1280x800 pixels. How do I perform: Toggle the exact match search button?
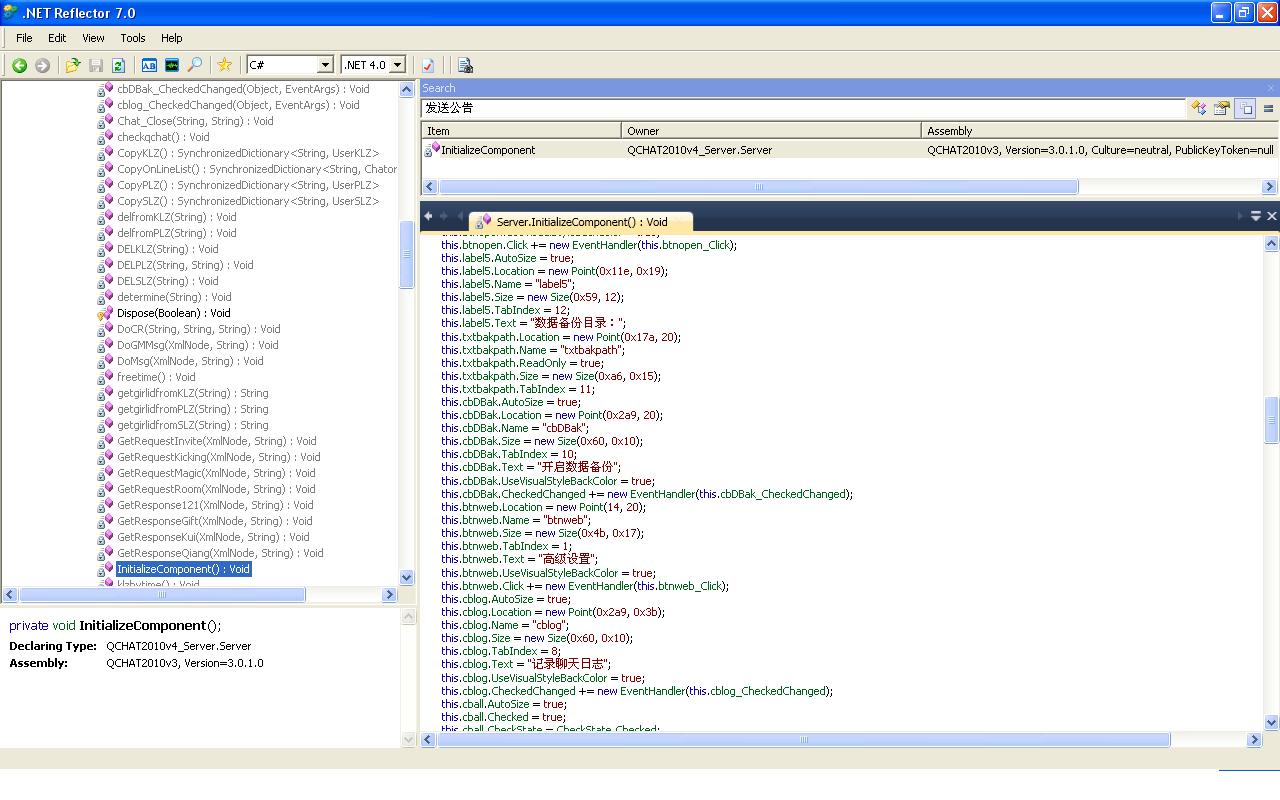click(x=1245, y=108)
